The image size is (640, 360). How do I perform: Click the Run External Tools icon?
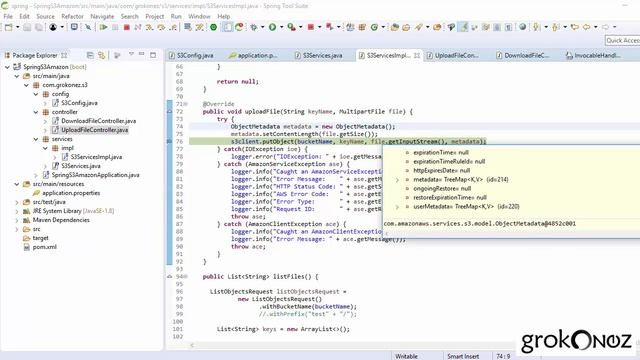click(291, 27)
